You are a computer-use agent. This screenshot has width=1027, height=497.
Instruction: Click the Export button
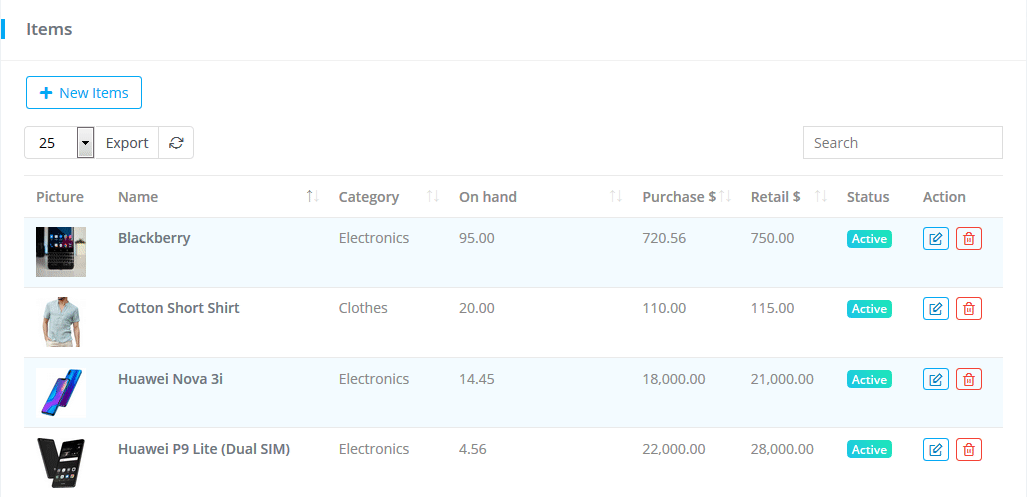127,143
